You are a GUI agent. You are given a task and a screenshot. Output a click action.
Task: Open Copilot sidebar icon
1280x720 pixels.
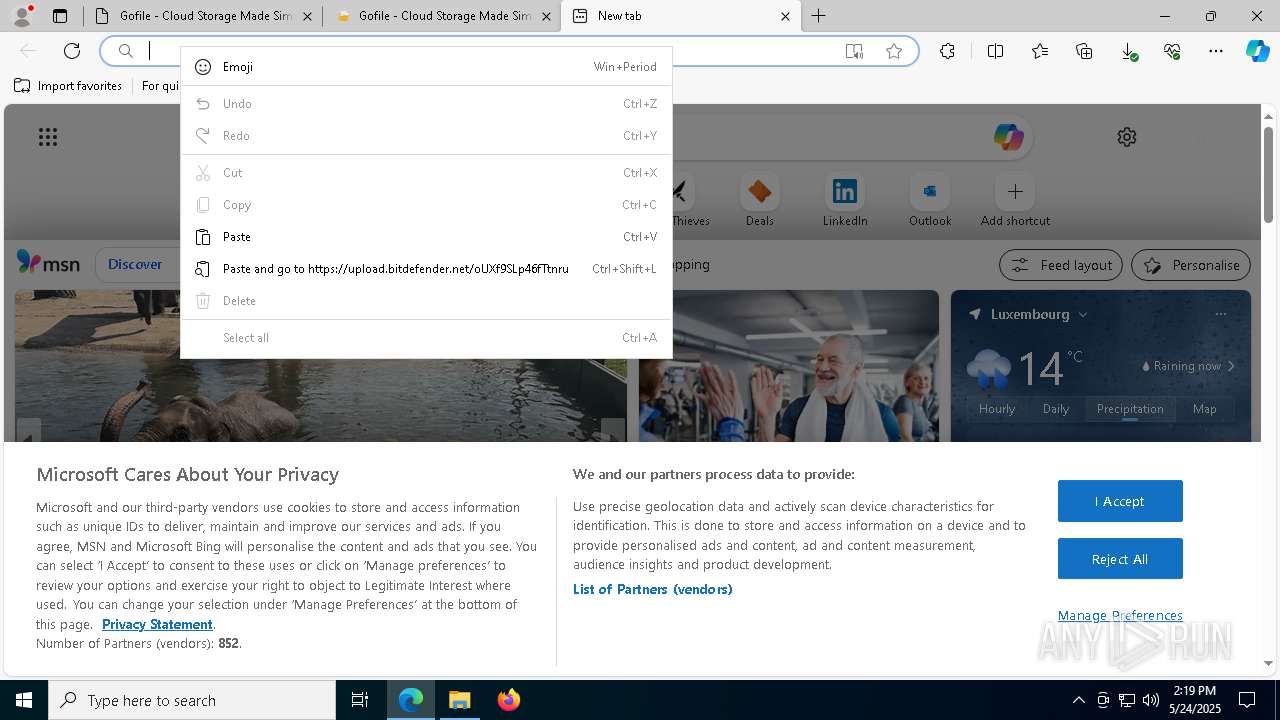tap(1258, 51)
